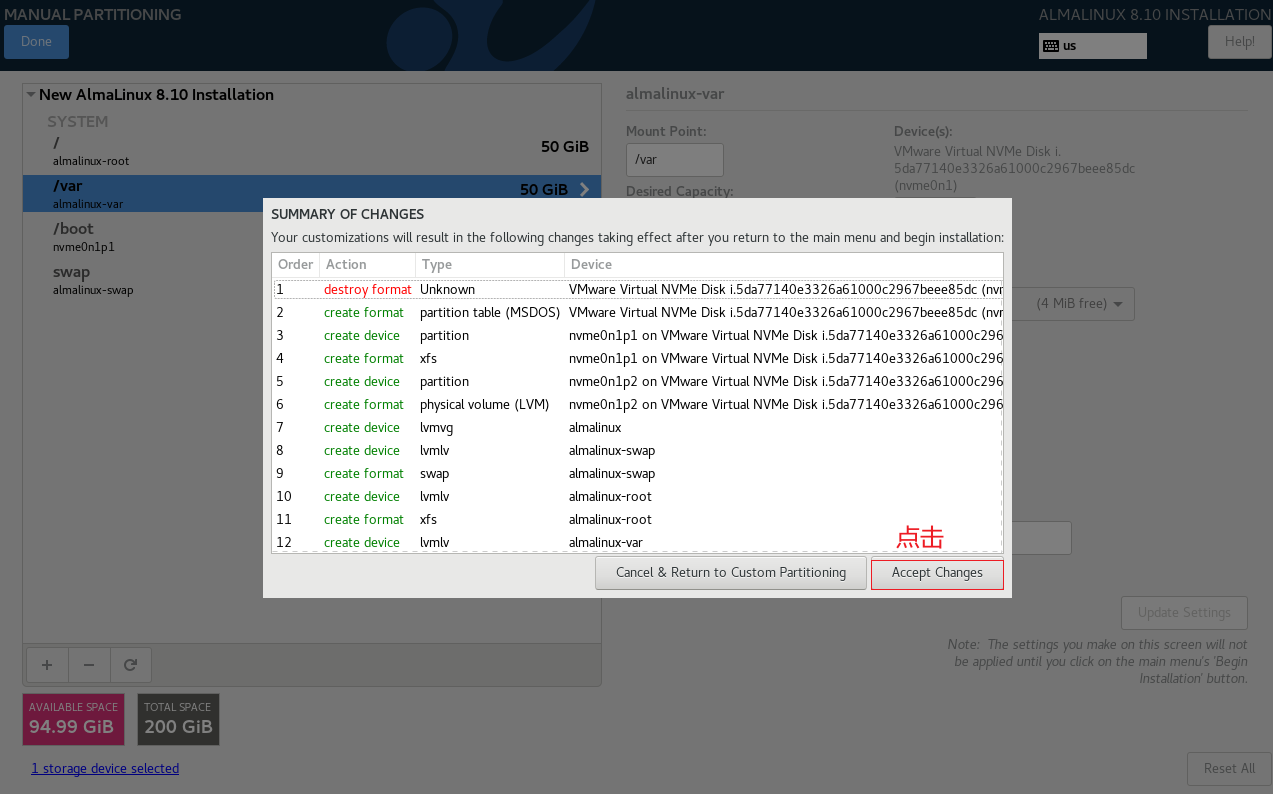Select row 7 lvmvg almalinux
This screenshot has width=1273, height=794.
tap(638, 427)
